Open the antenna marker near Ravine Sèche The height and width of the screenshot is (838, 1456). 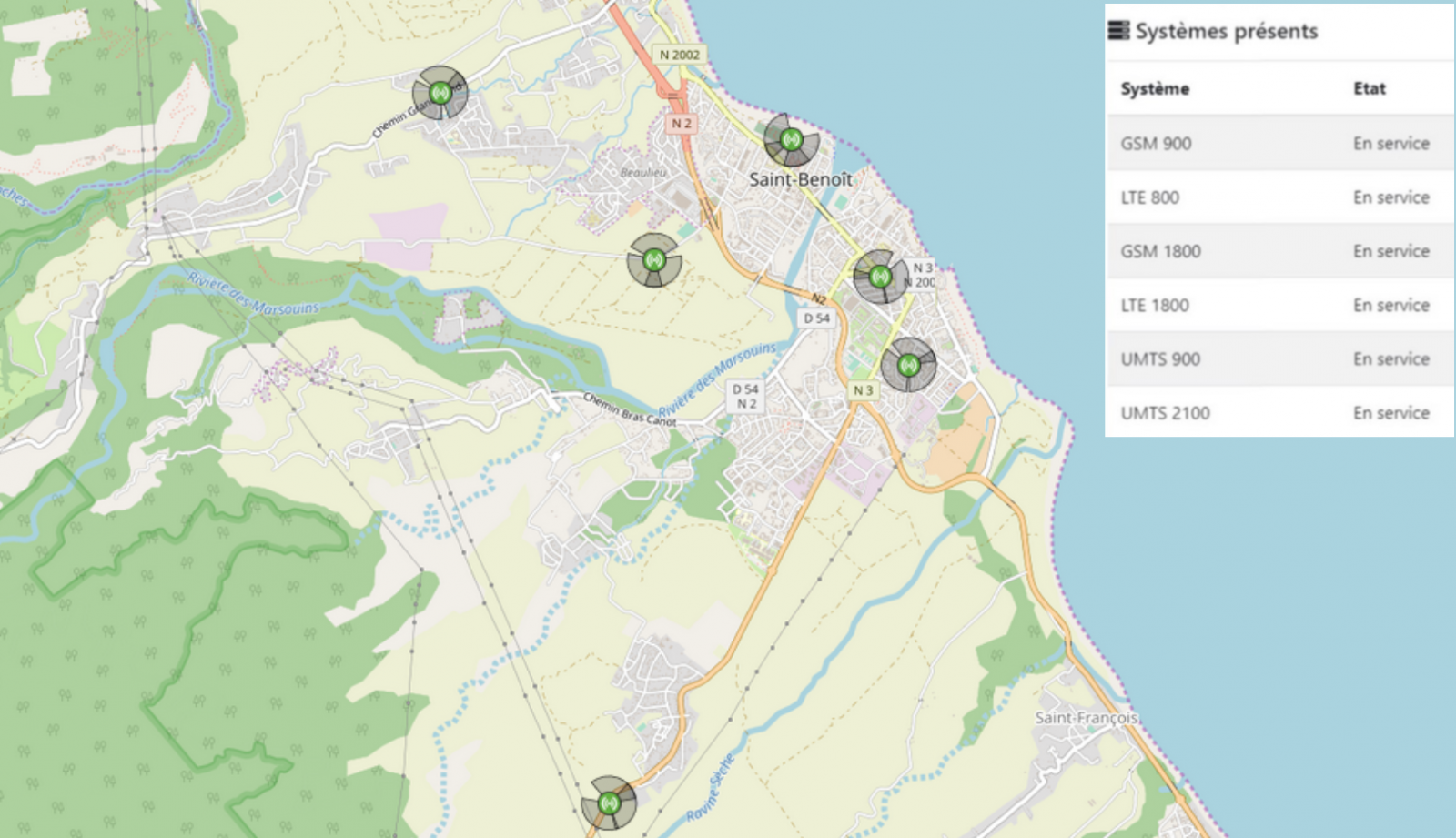(609, 803)
